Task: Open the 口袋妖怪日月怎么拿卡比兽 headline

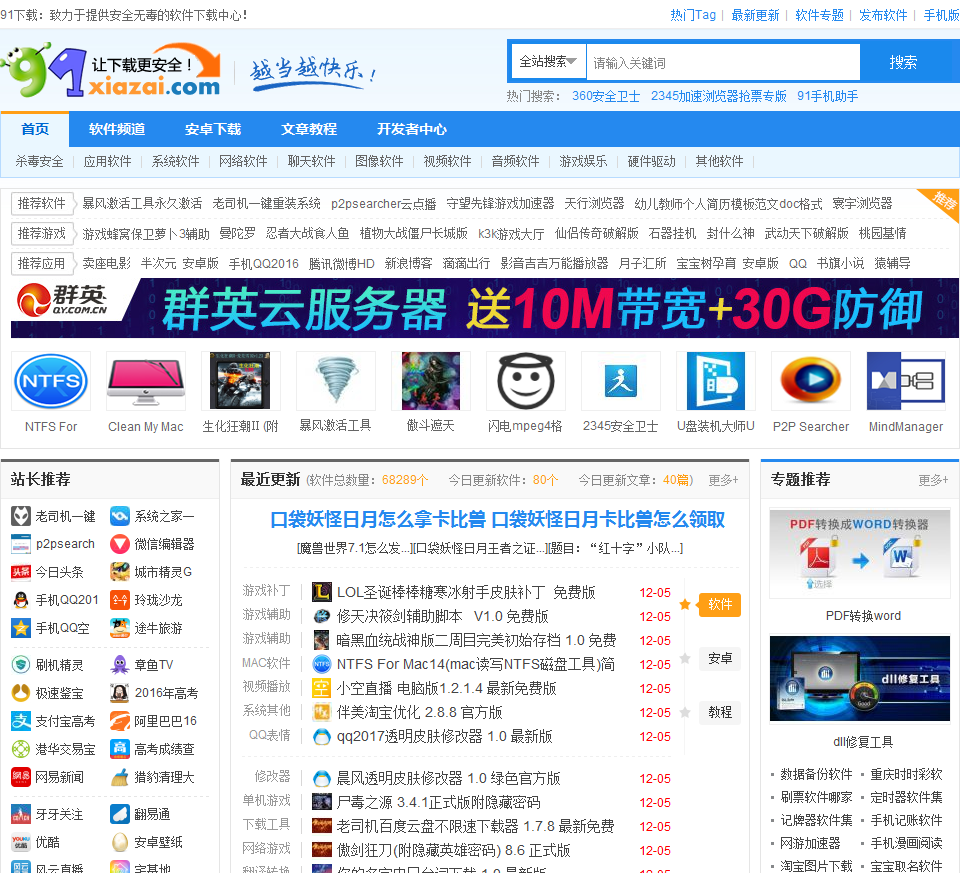Action: tap(378, 519)
